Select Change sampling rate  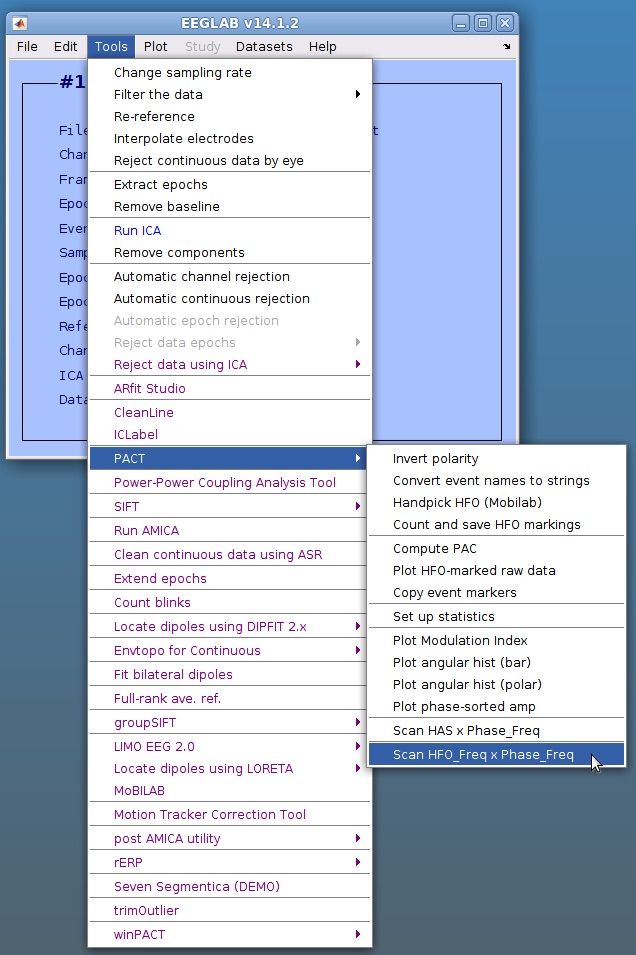coord(182,73)
